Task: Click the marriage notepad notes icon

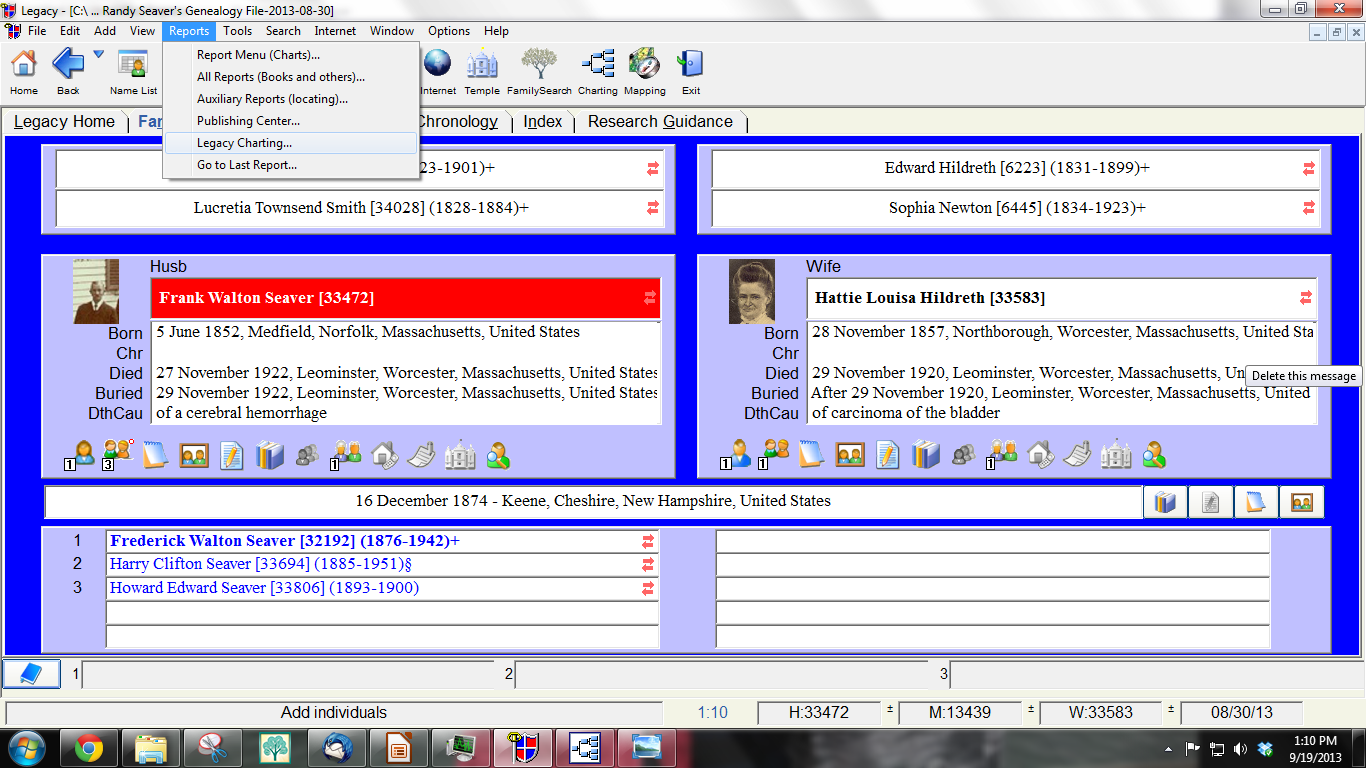Action: (x=1256, y=502)
